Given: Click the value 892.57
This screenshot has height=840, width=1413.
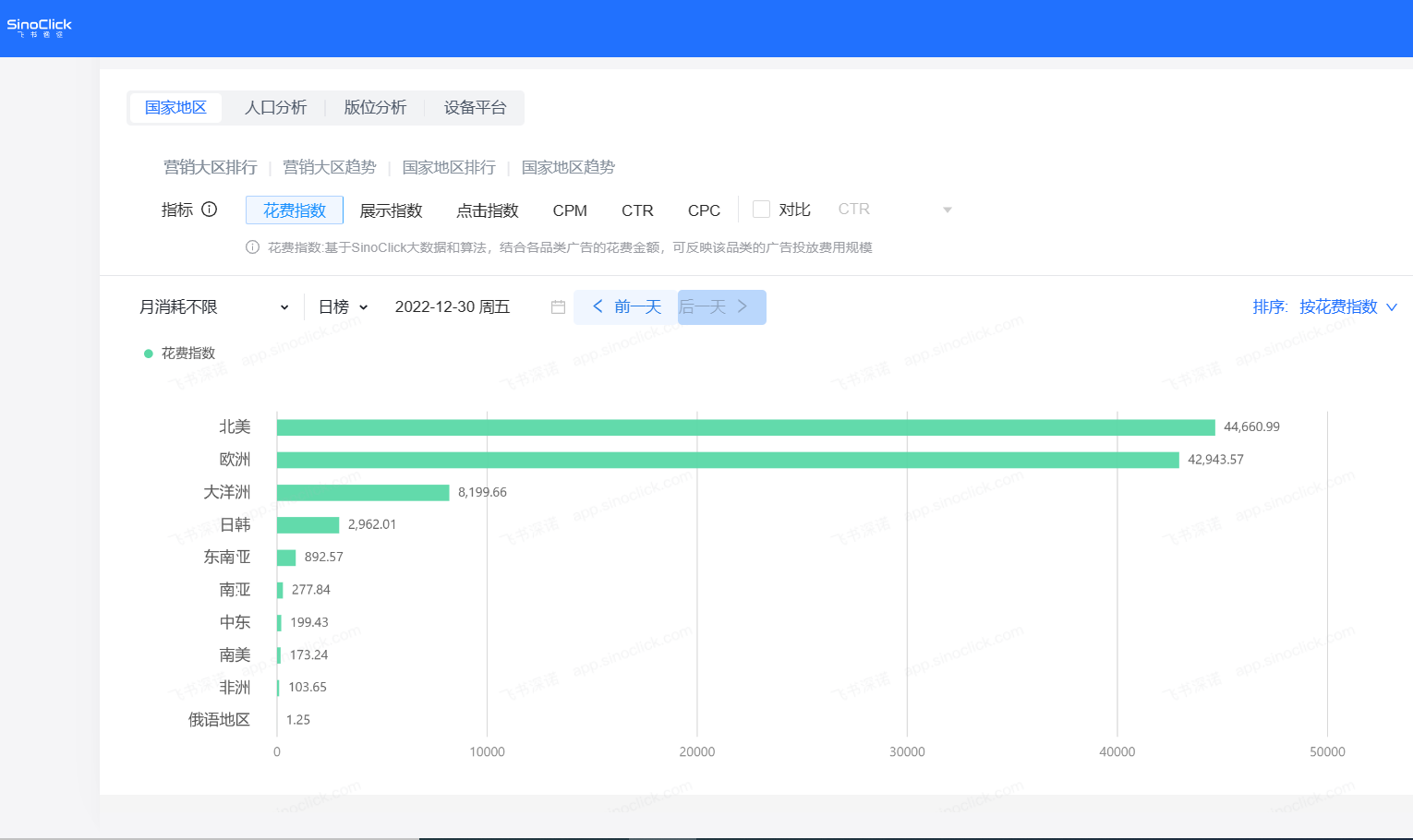Looking at the screenshot, I should point(323,557).
